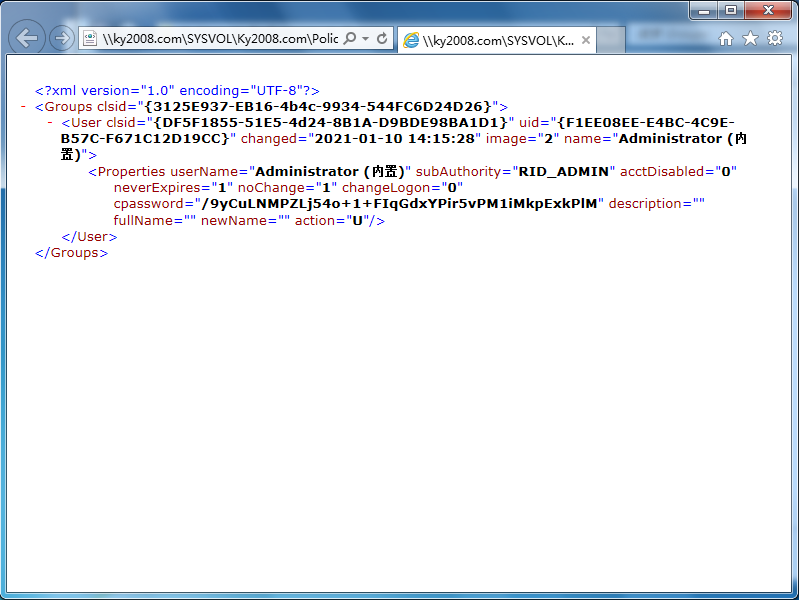The image size is (799, 600).
Task: Click the page icon in address bar
Action: pos(90,39)
